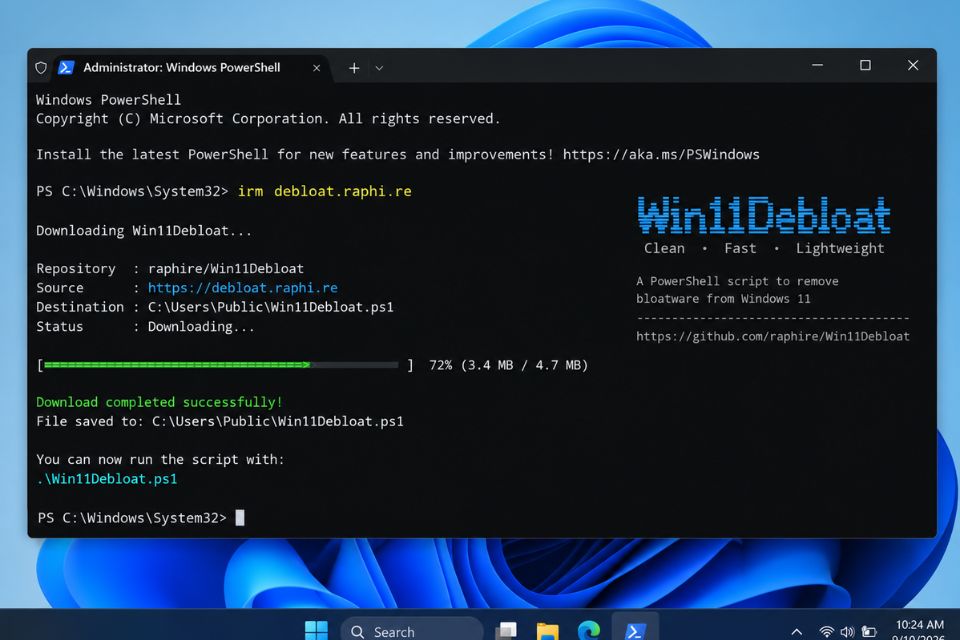960x640 pixels.
Task: Click the 'File saved to:' path line
Action: click(x=220, y=421)
